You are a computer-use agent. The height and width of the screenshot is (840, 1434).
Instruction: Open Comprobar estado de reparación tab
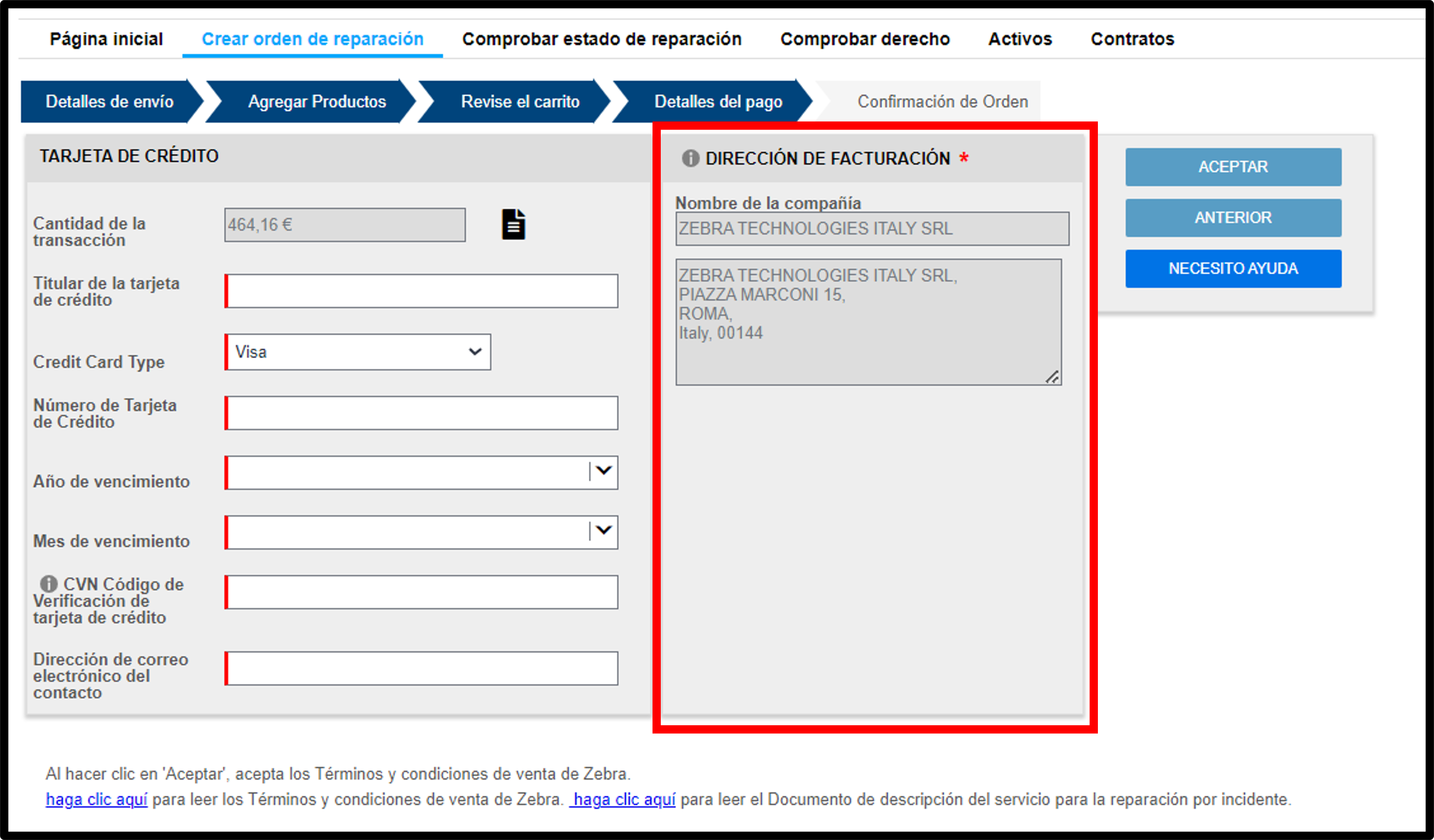point(602,39)
